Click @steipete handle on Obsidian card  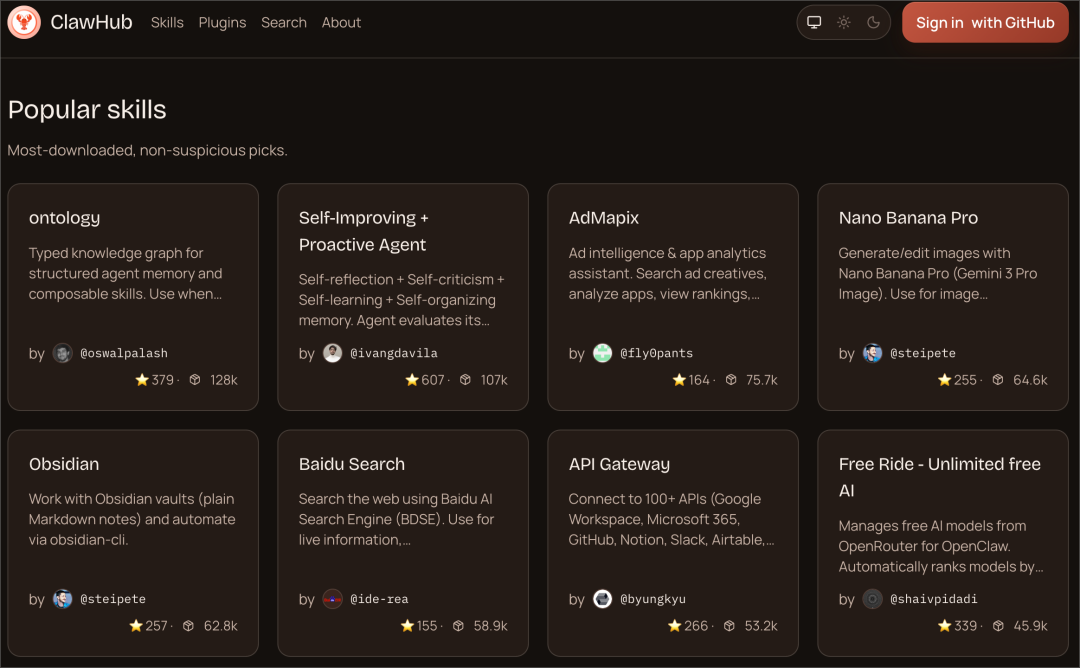point(113,599)
